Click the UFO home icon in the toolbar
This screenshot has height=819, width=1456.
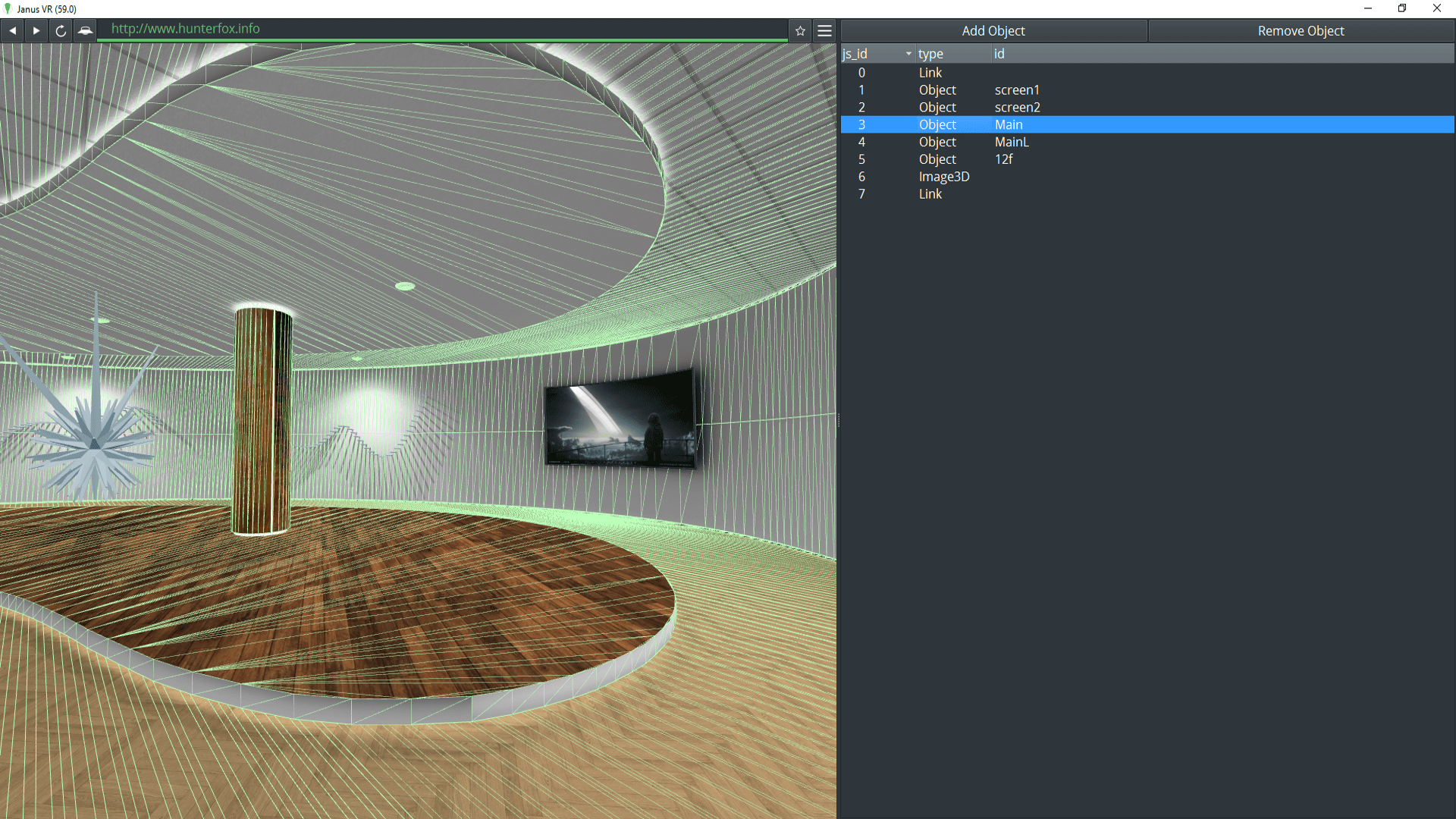pyautogui.click(x=85, y=30)
